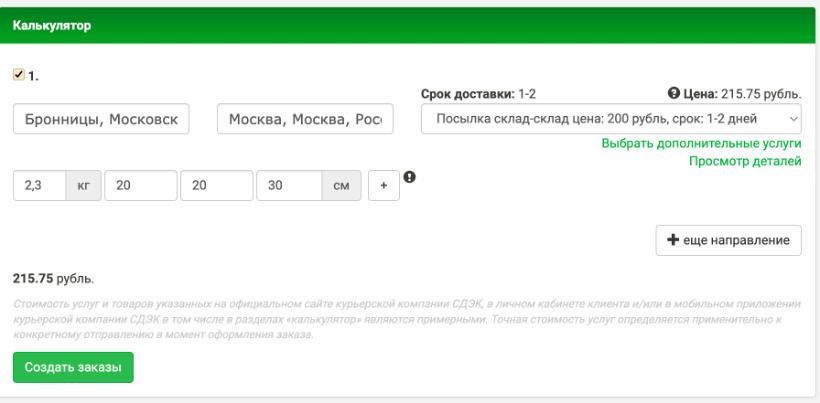The image size is (820, 403).
Task: Click the кг unit label
Action: click(x=83, y=186)
